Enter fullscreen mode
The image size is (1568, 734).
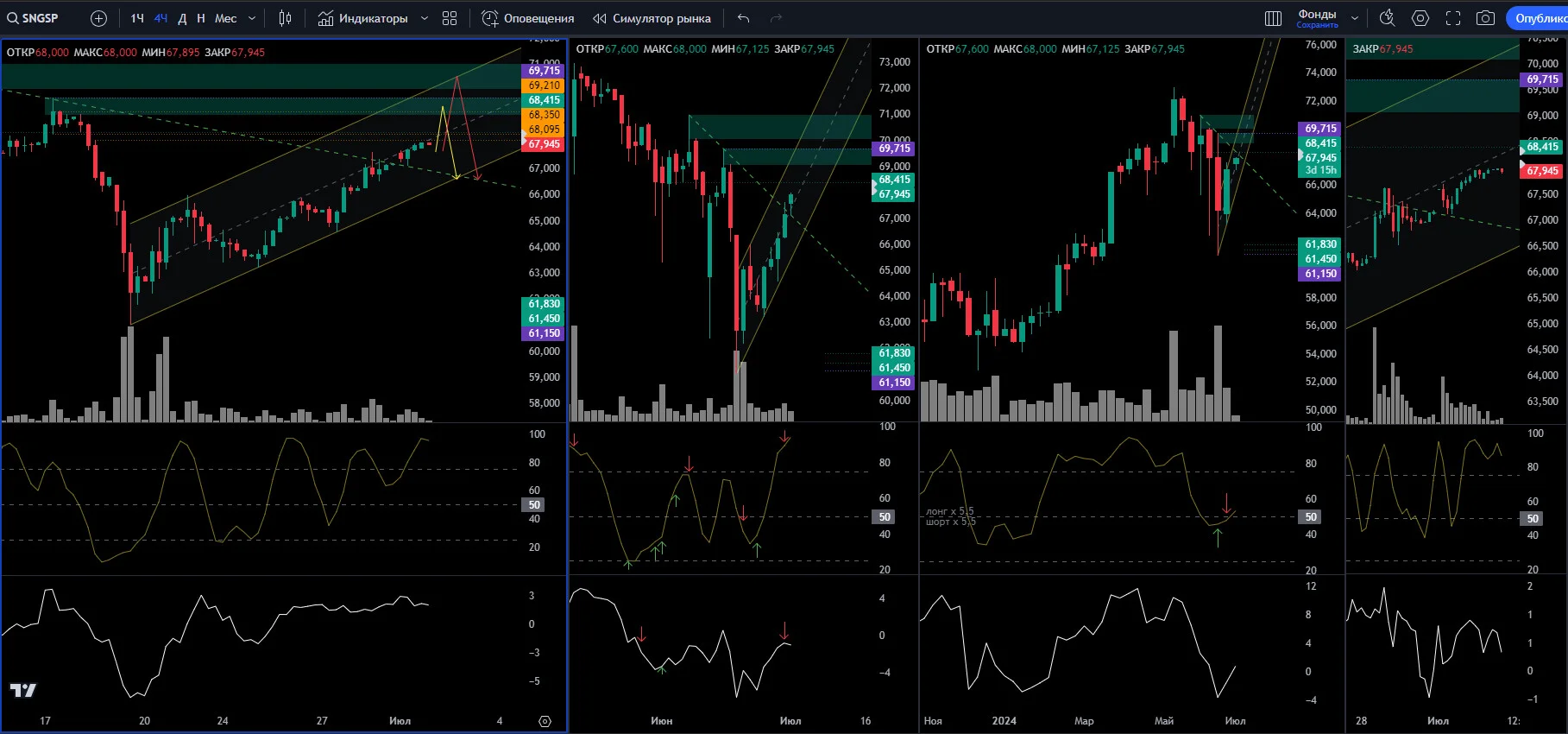1453,18
